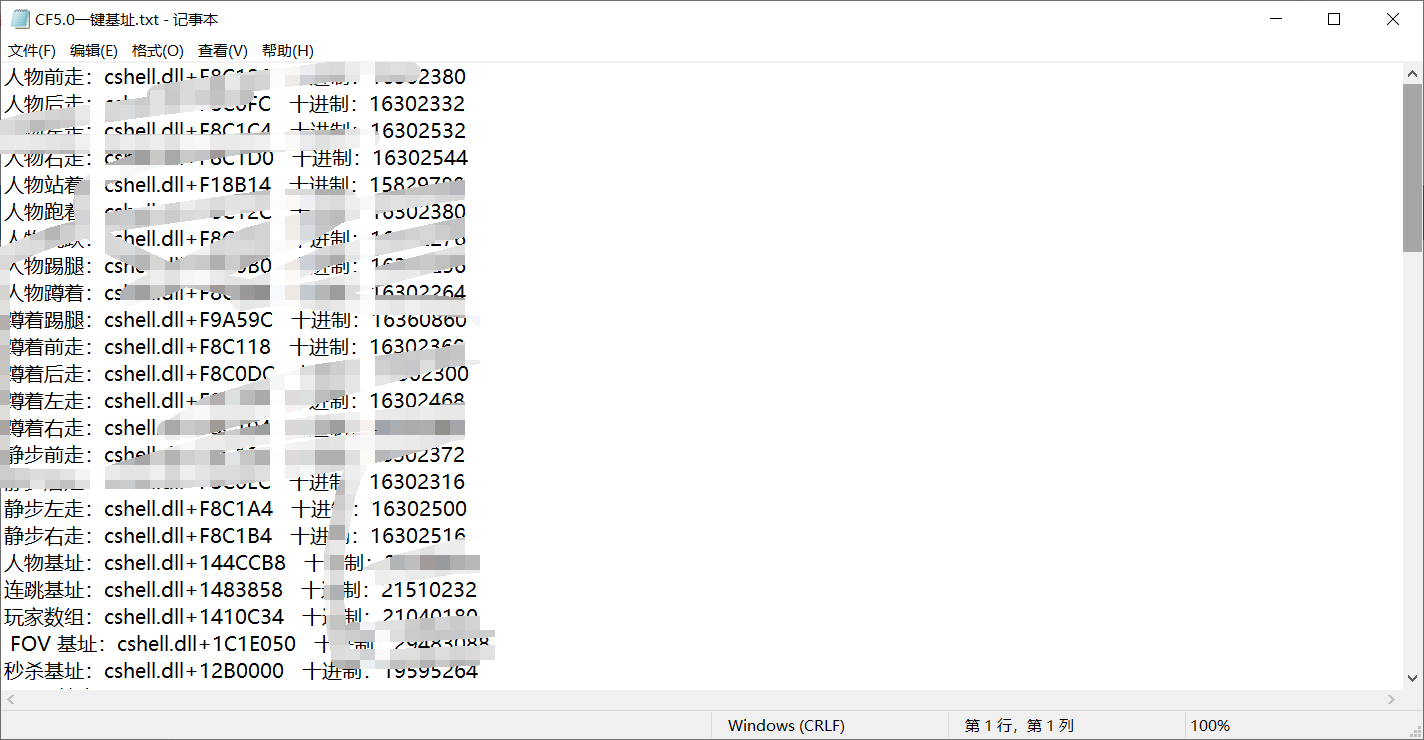
Task: Click the value 16302516
Action: tap(418, 536)
